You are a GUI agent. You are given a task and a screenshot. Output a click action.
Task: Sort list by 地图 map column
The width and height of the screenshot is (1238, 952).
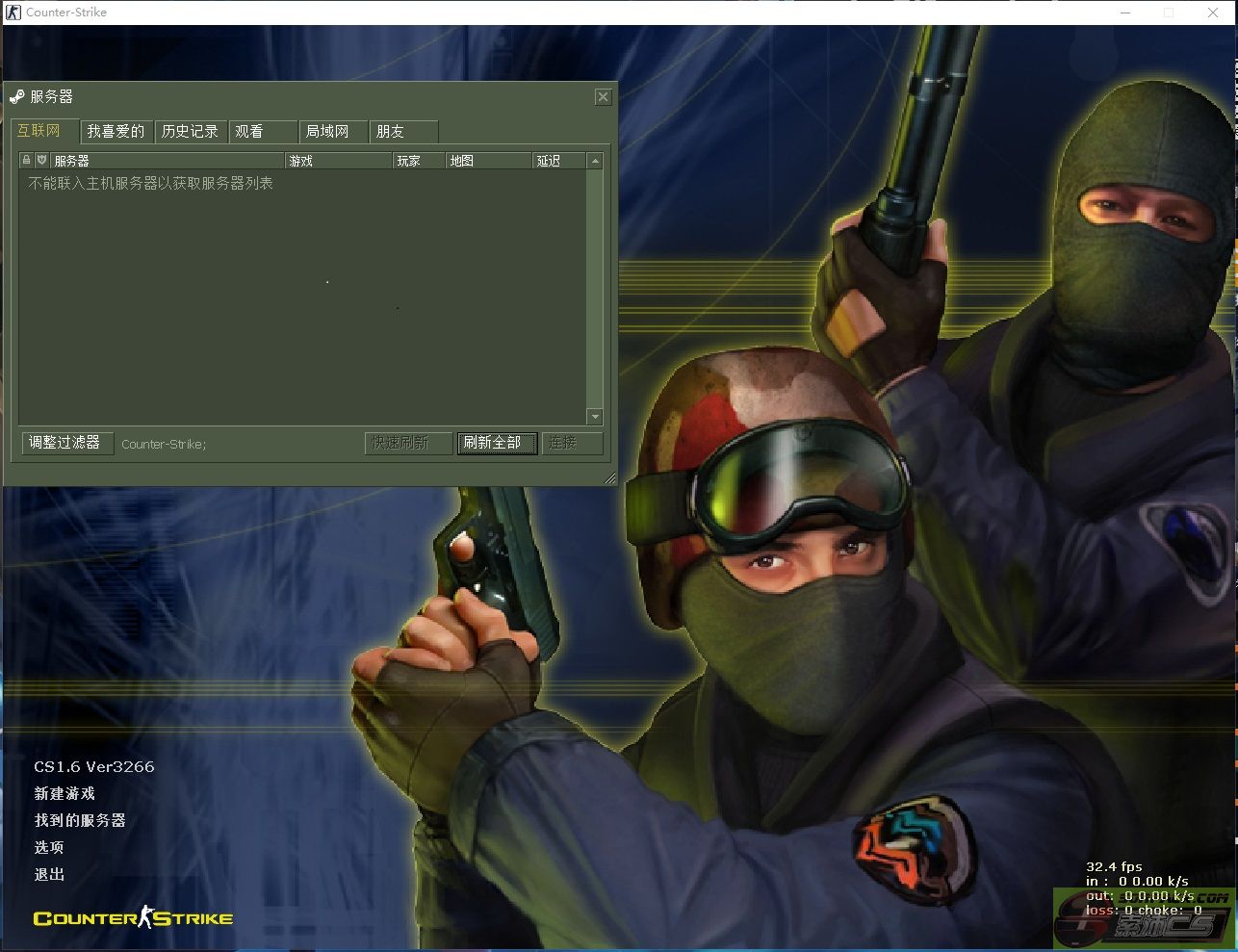coord(489,161)
